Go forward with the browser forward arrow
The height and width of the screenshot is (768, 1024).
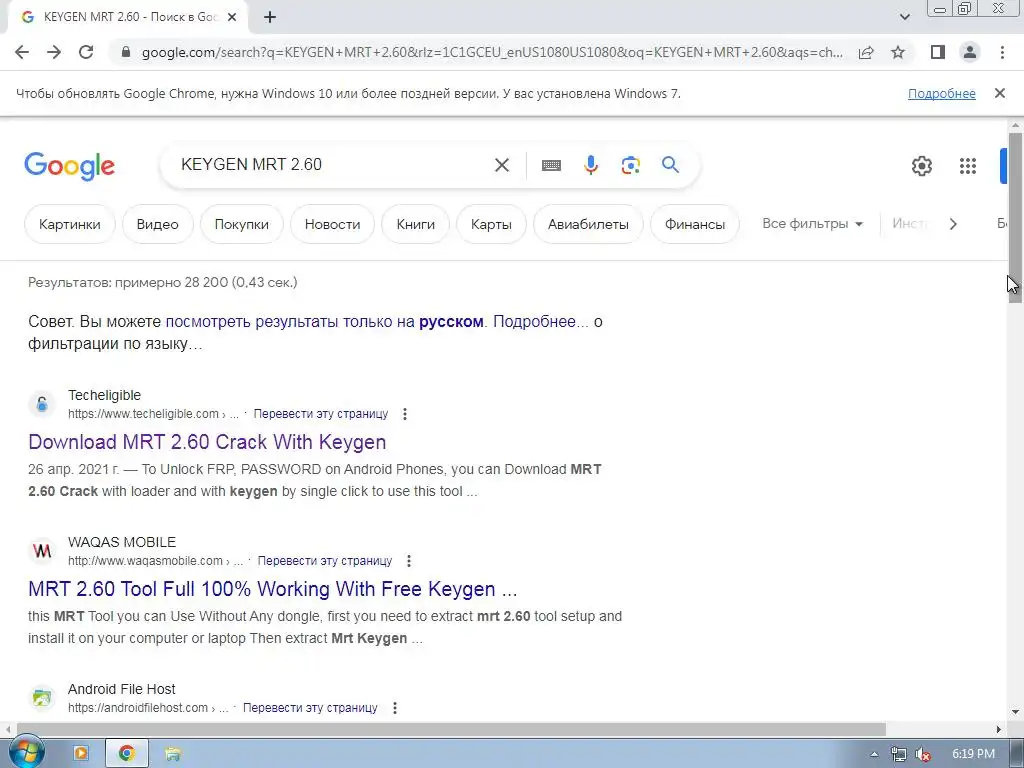coord(54,52)
